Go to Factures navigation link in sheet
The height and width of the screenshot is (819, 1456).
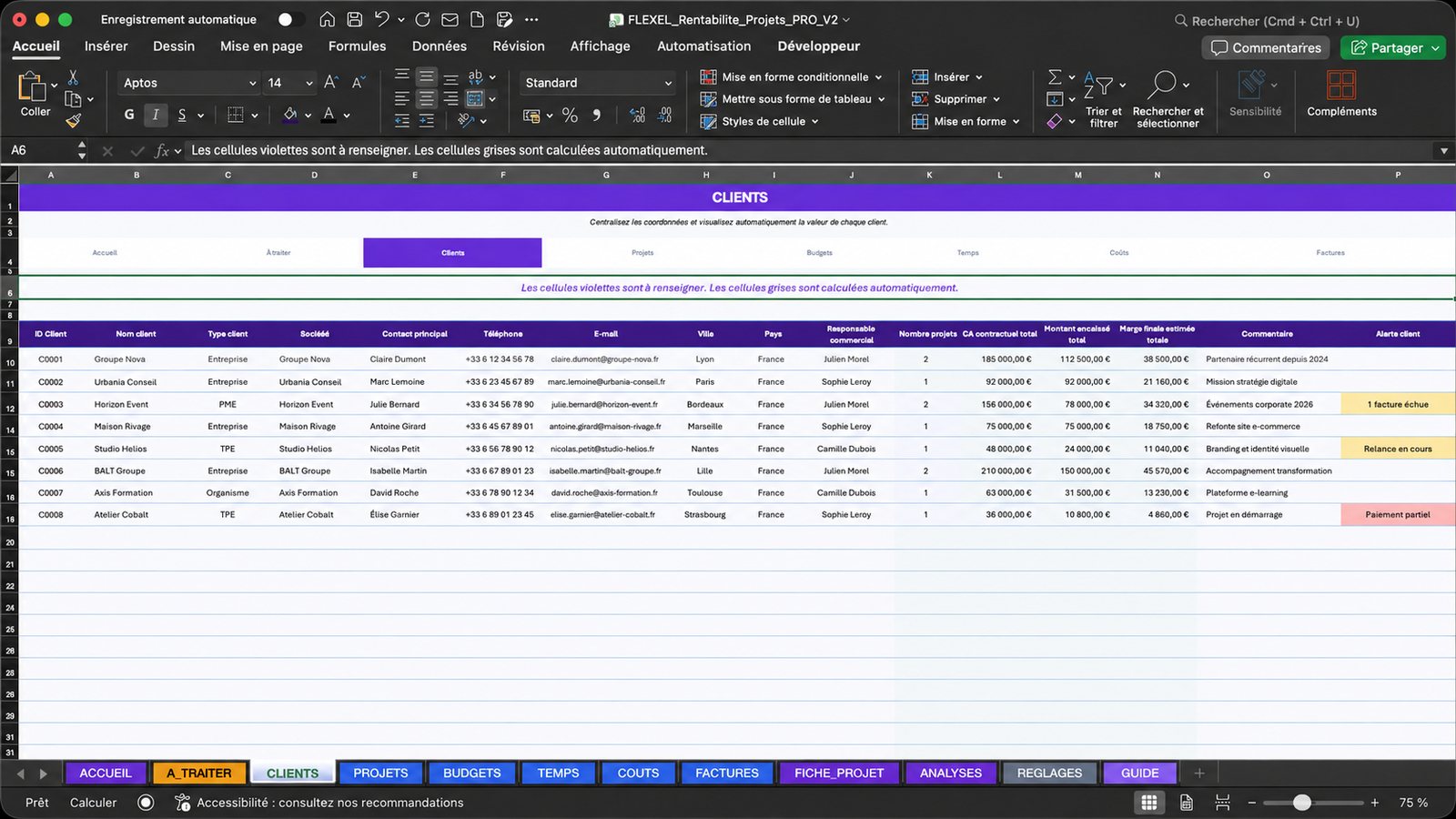(1330, 253)
